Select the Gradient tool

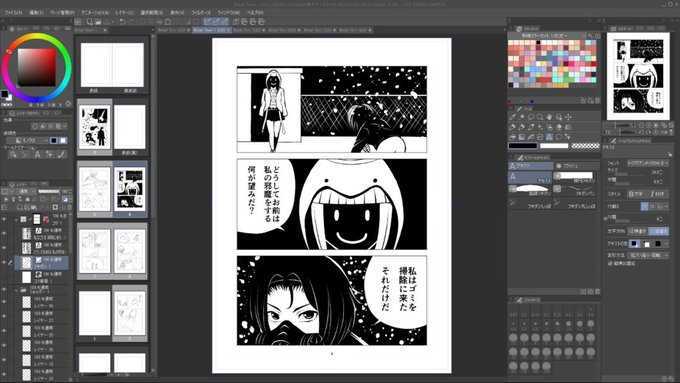522,137
